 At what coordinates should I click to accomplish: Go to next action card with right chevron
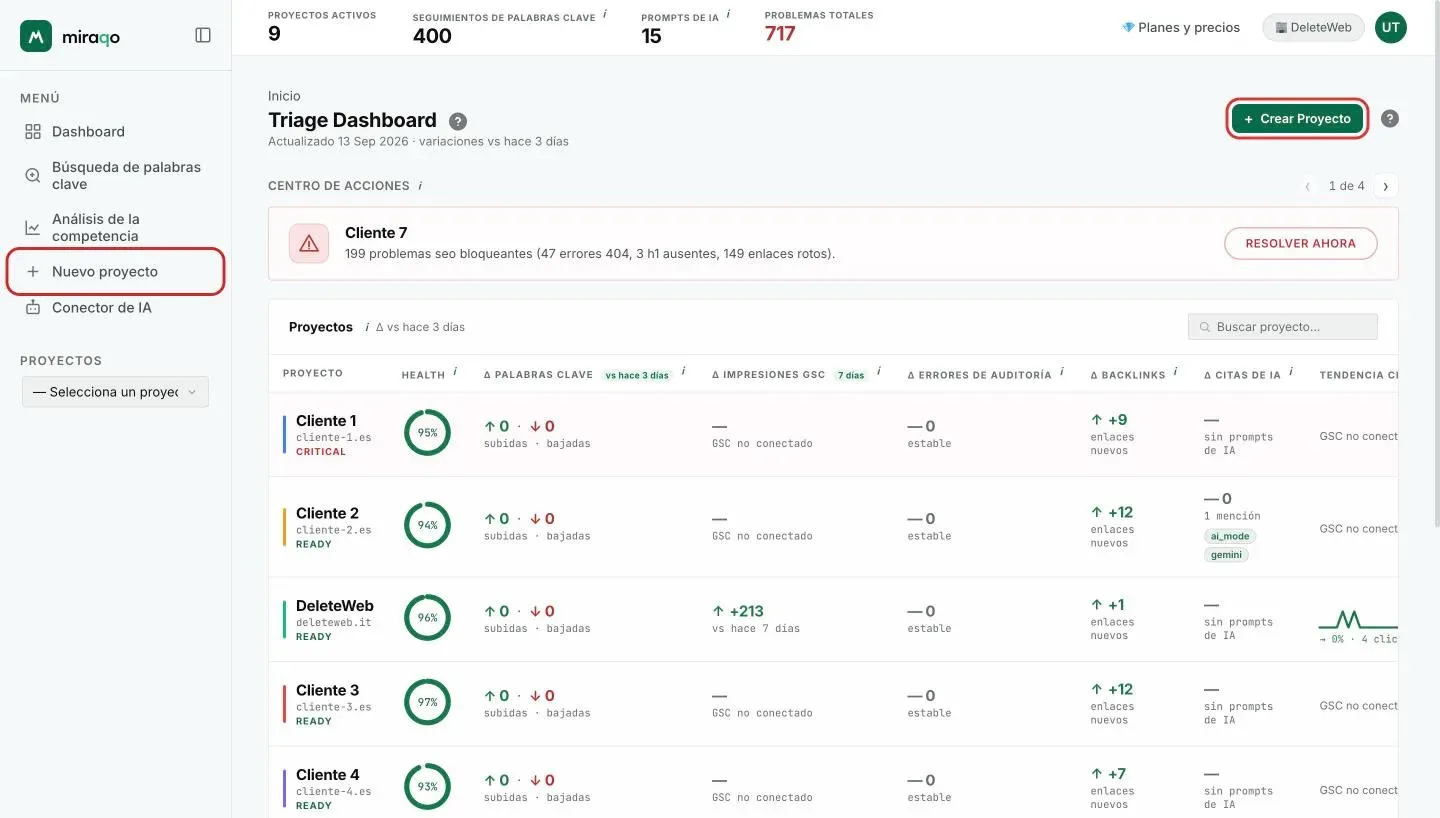1386,186
